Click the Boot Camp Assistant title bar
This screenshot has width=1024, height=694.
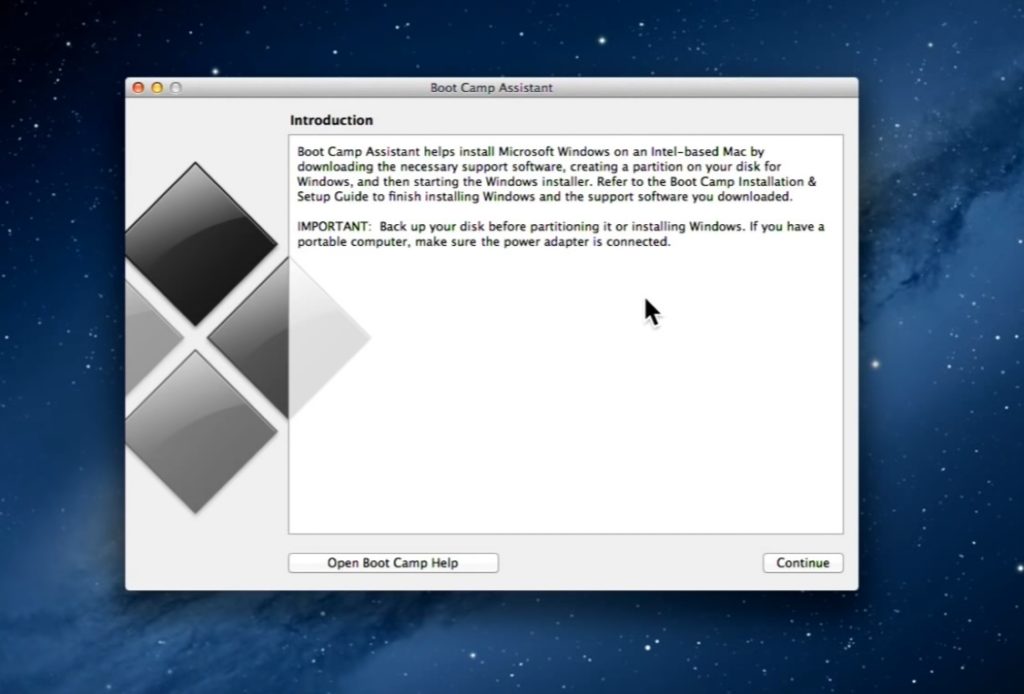pyautogui.click(x=491, y=87)
